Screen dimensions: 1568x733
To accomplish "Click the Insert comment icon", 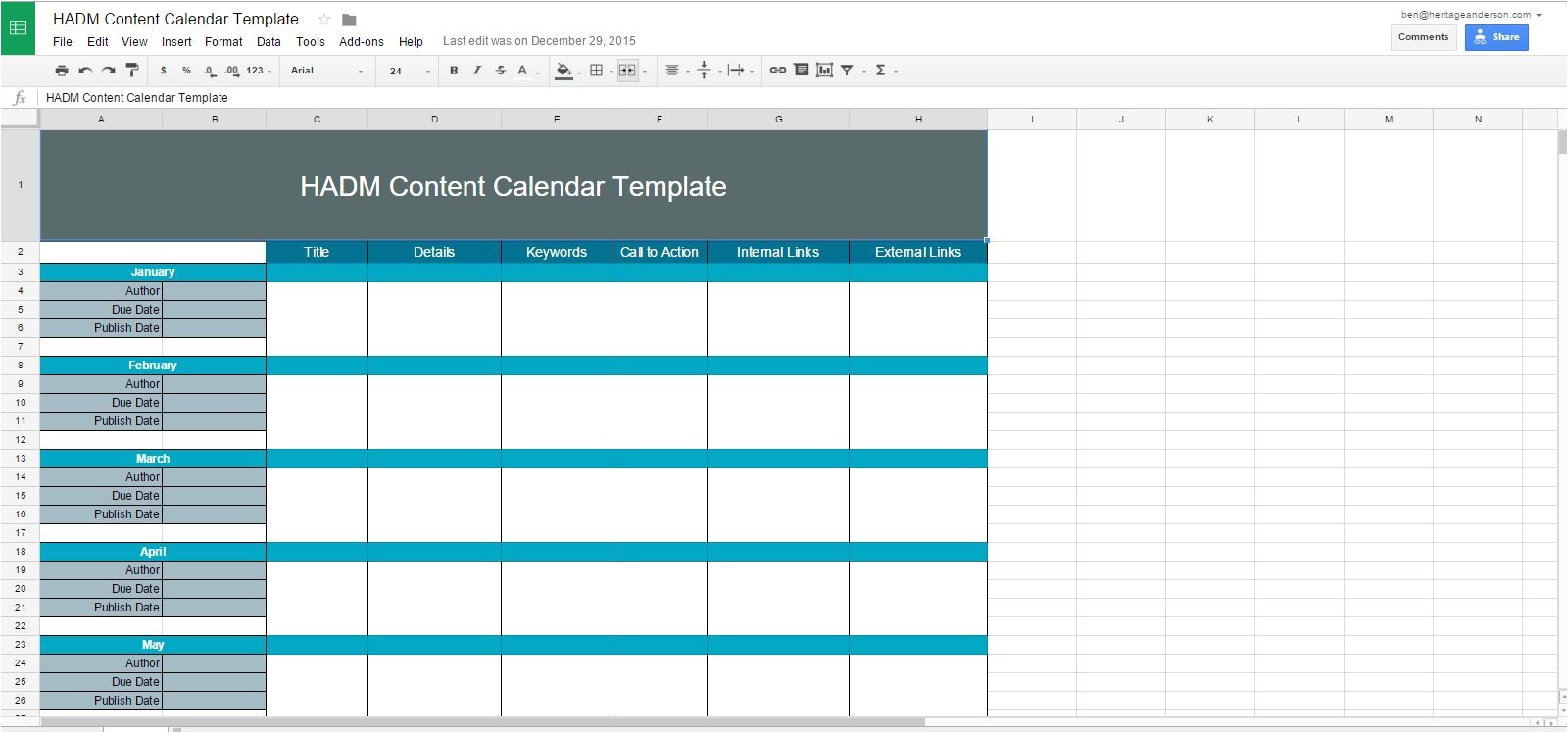I will tap(802, 71).
